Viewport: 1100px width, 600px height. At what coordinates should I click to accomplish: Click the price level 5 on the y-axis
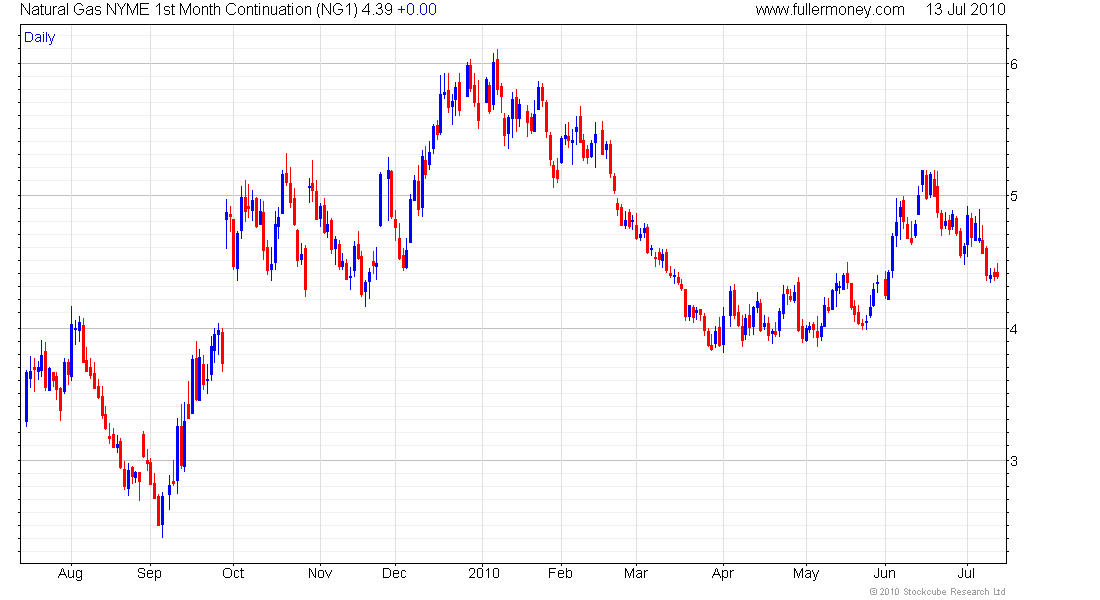pos(1014,196)
